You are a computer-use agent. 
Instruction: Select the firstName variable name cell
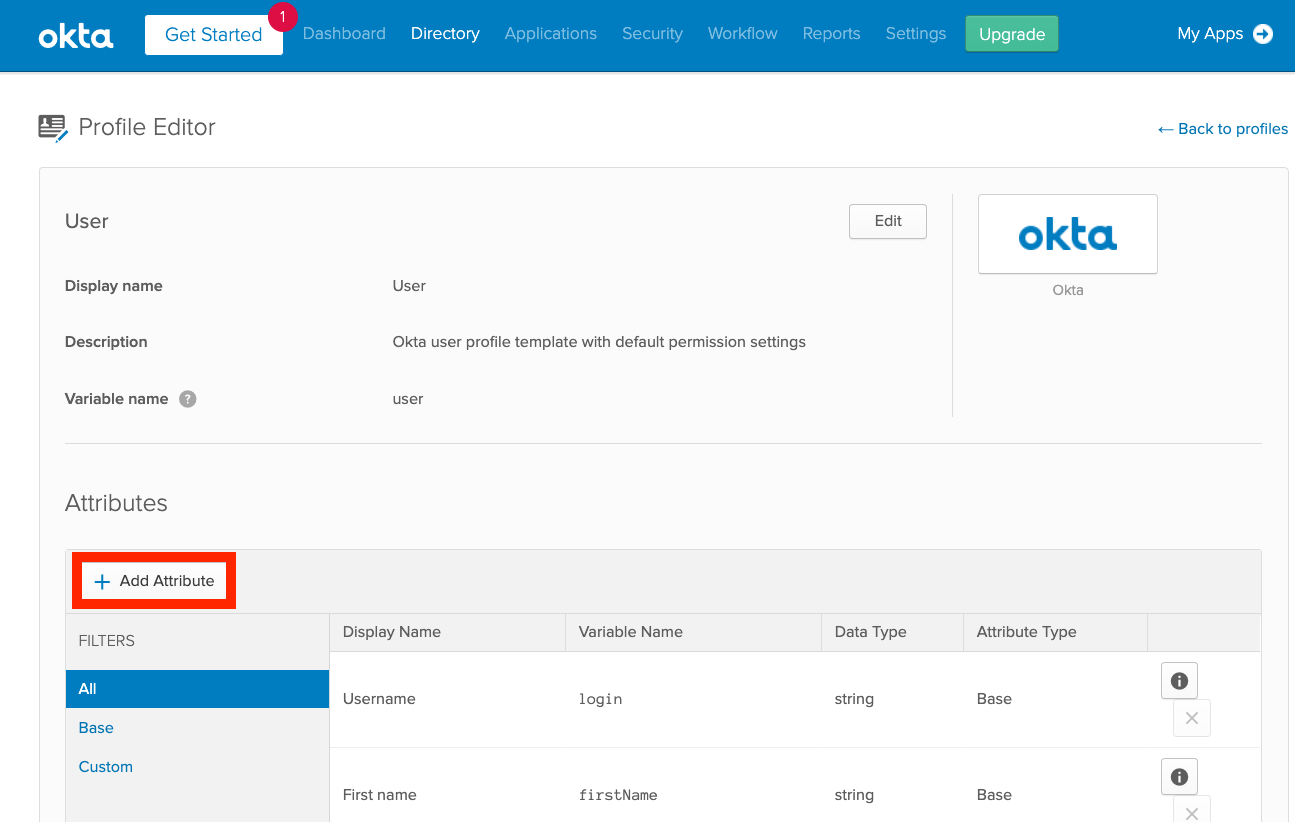pyautogui.click(x=618, y=795)
